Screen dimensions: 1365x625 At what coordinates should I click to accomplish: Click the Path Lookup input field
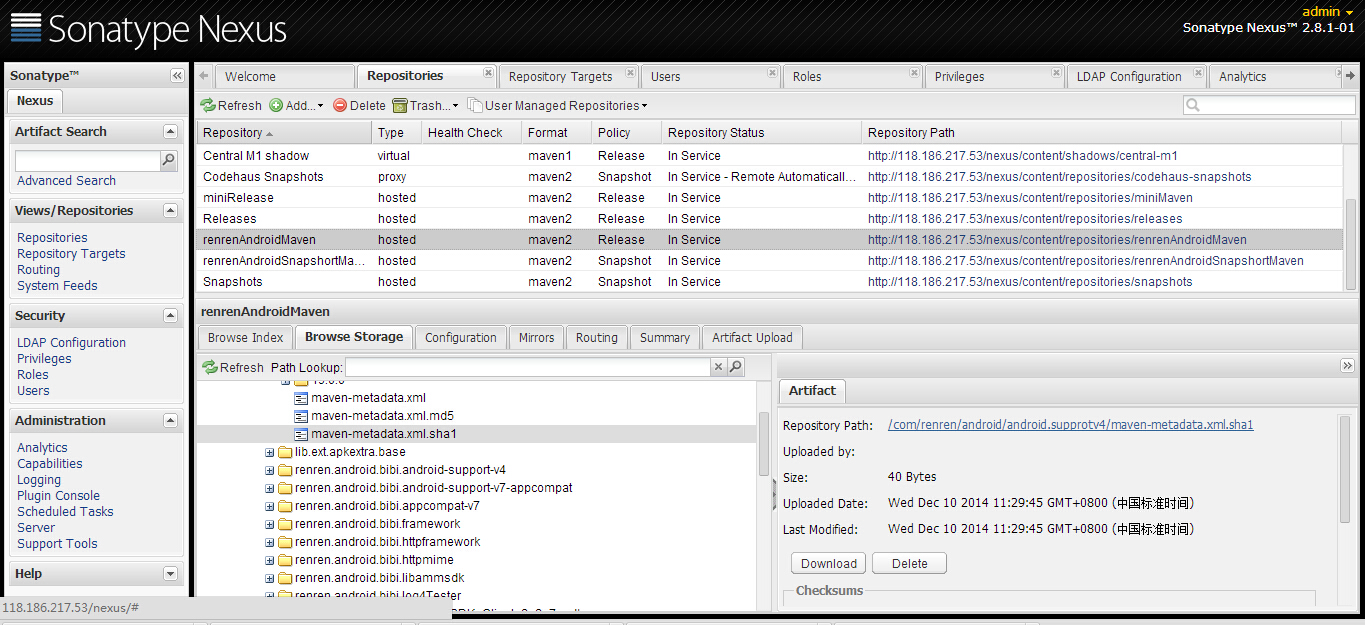point(528,368)
